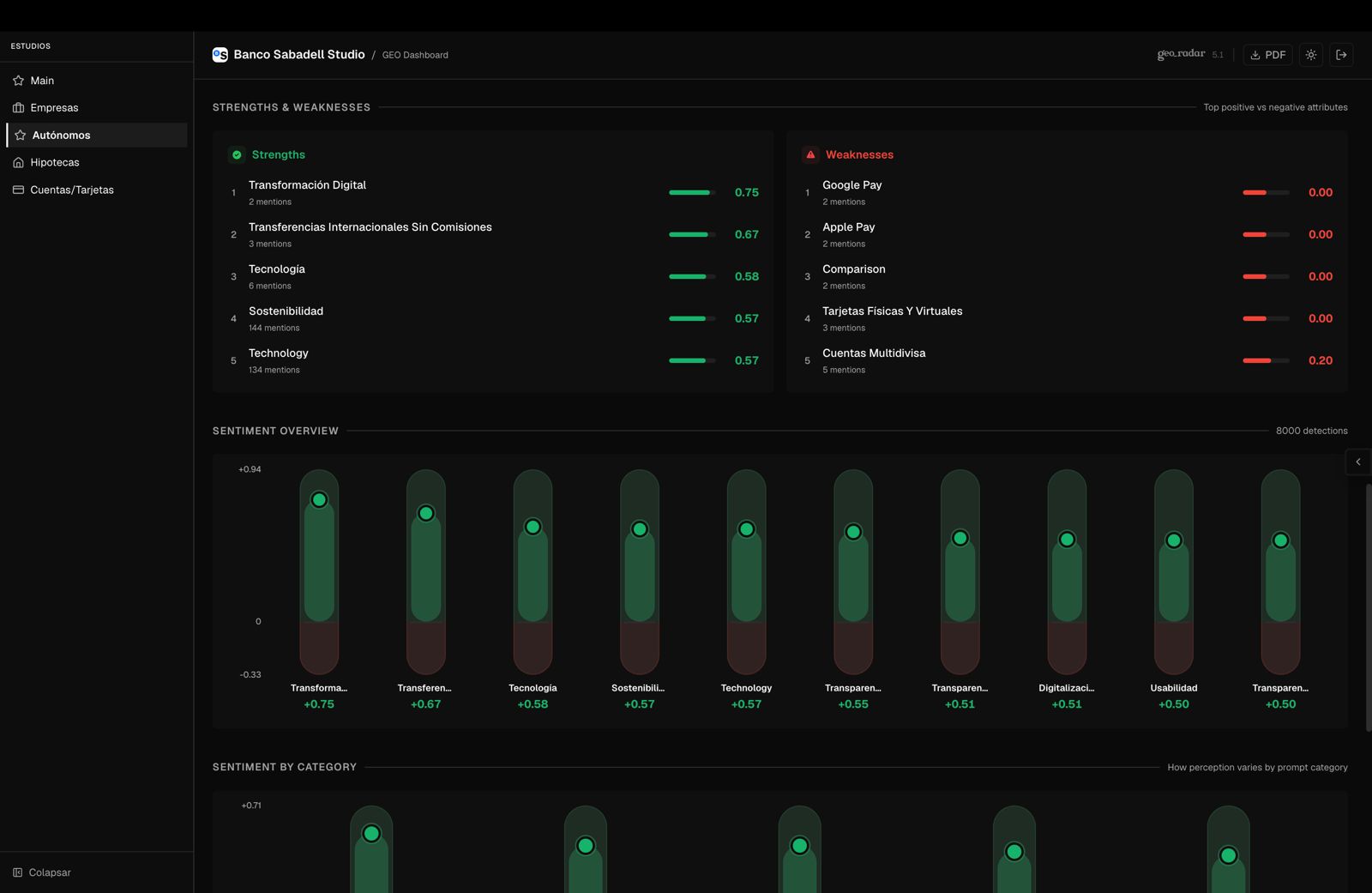Collapse the sidebar with Colapsar

click(42, 872)
